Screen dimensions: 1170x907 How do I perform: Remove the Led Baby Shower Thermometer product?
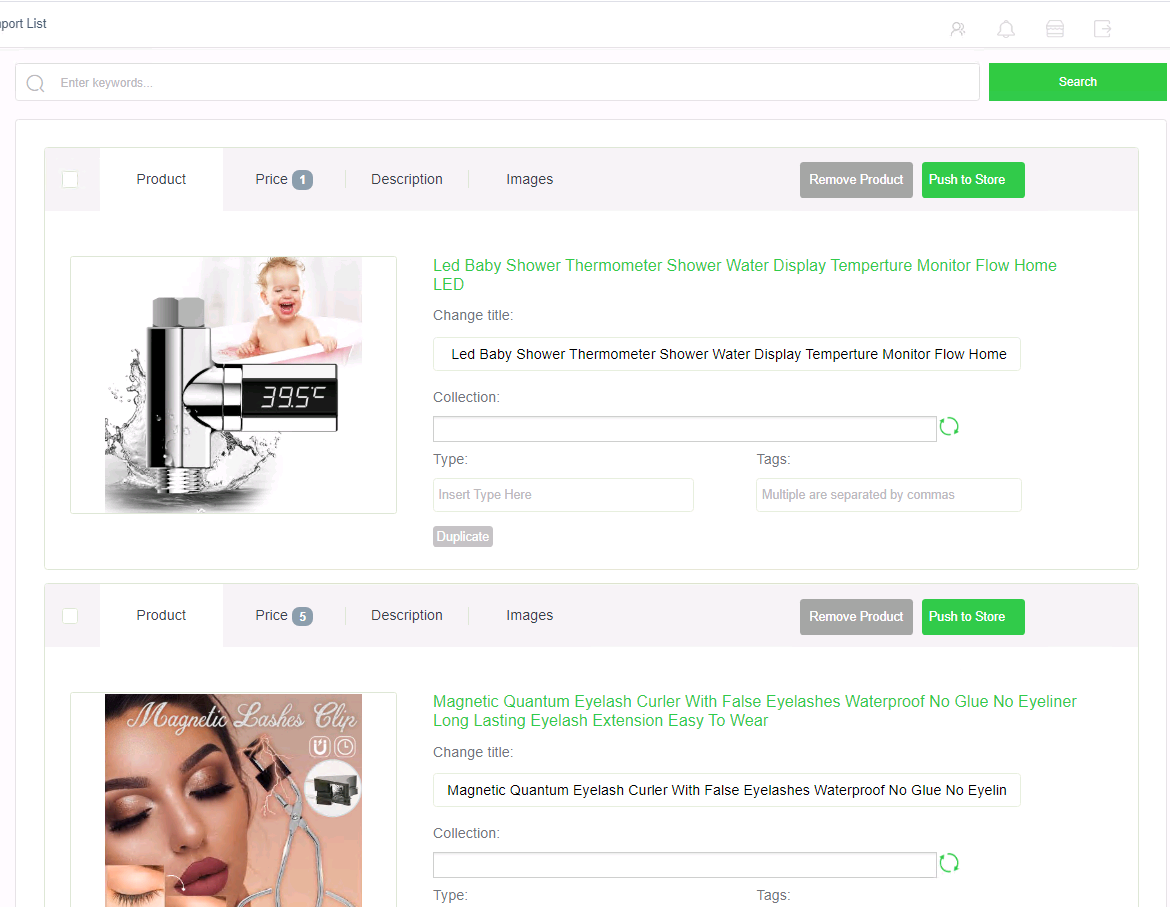pos(856,180)
